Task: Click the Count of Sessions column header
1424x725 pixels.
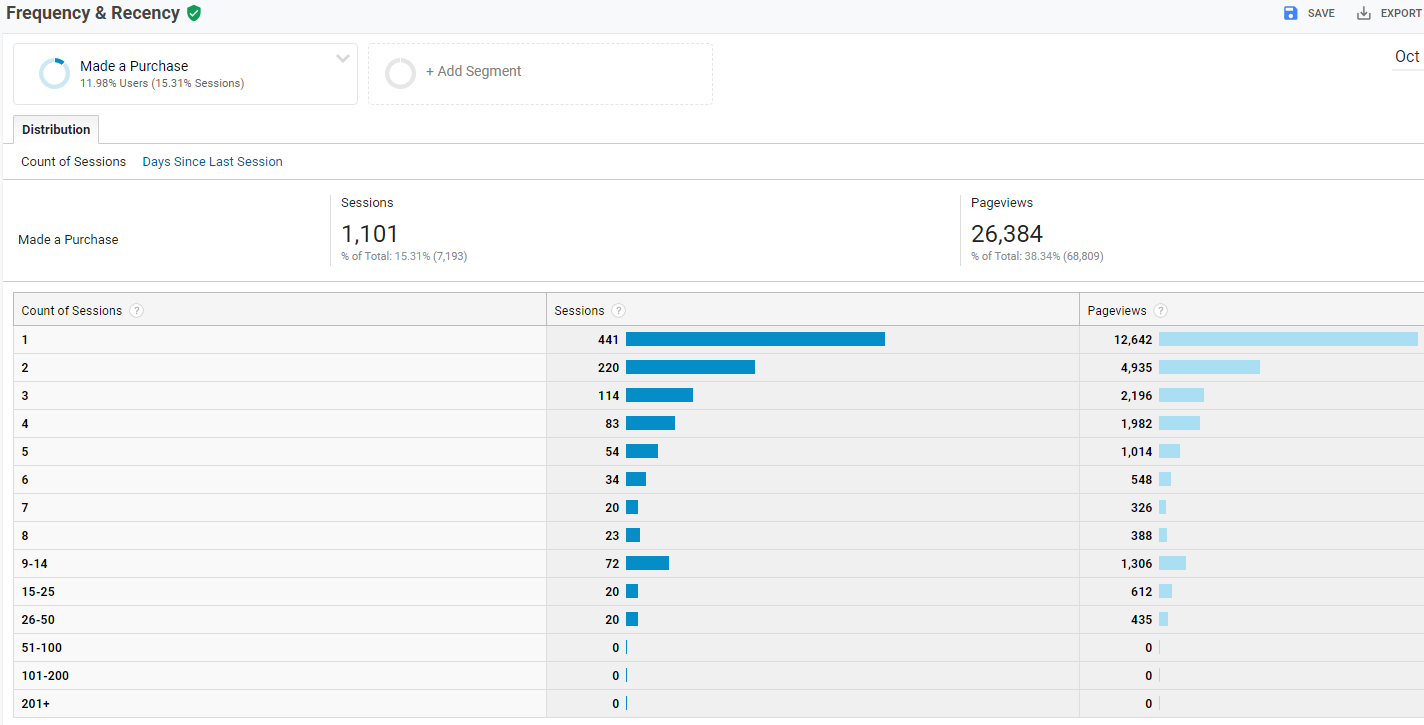Action: coord(72,311)
